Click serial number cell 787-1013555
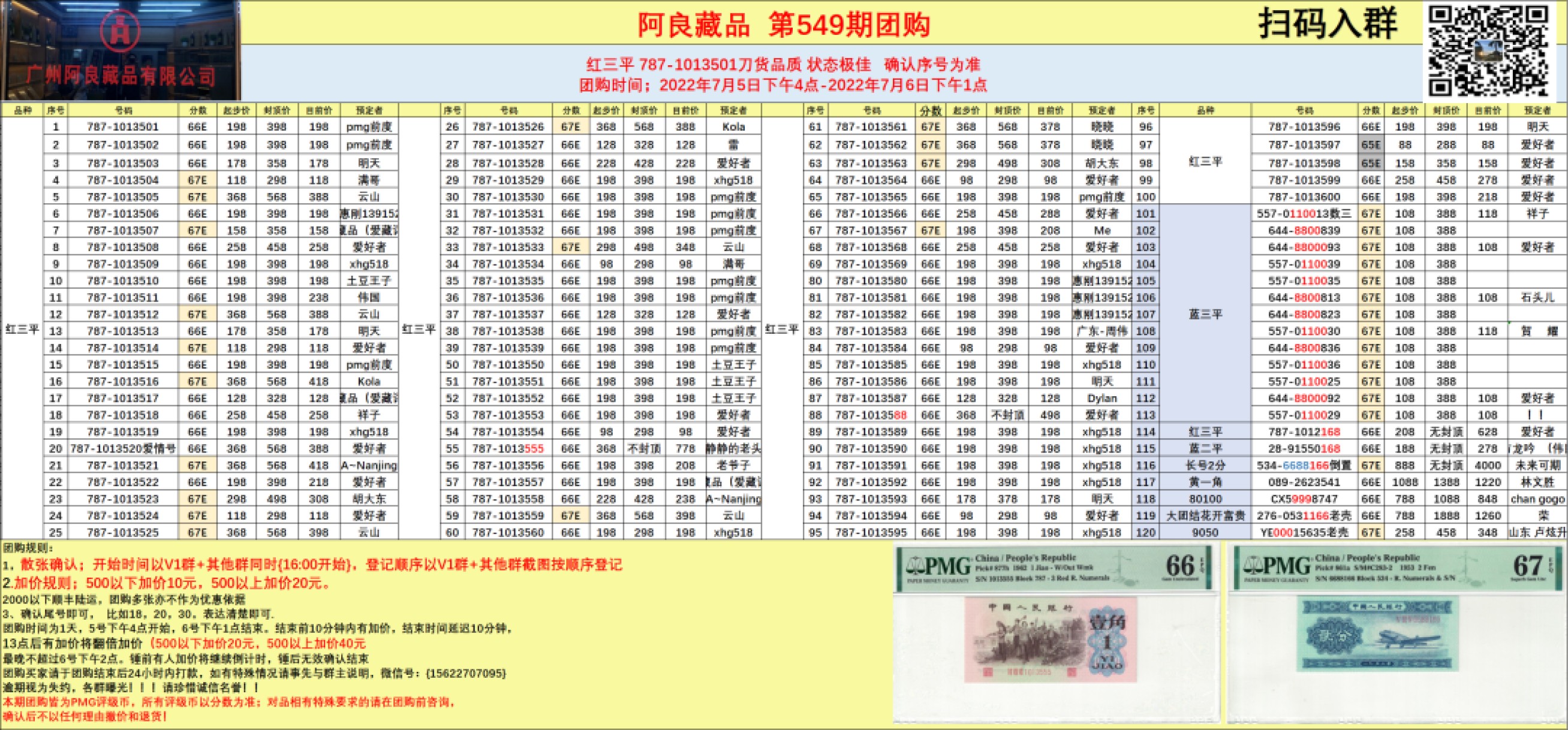Image resolution: width=1568 pixels, height=730 pixels. click(508, 448)
